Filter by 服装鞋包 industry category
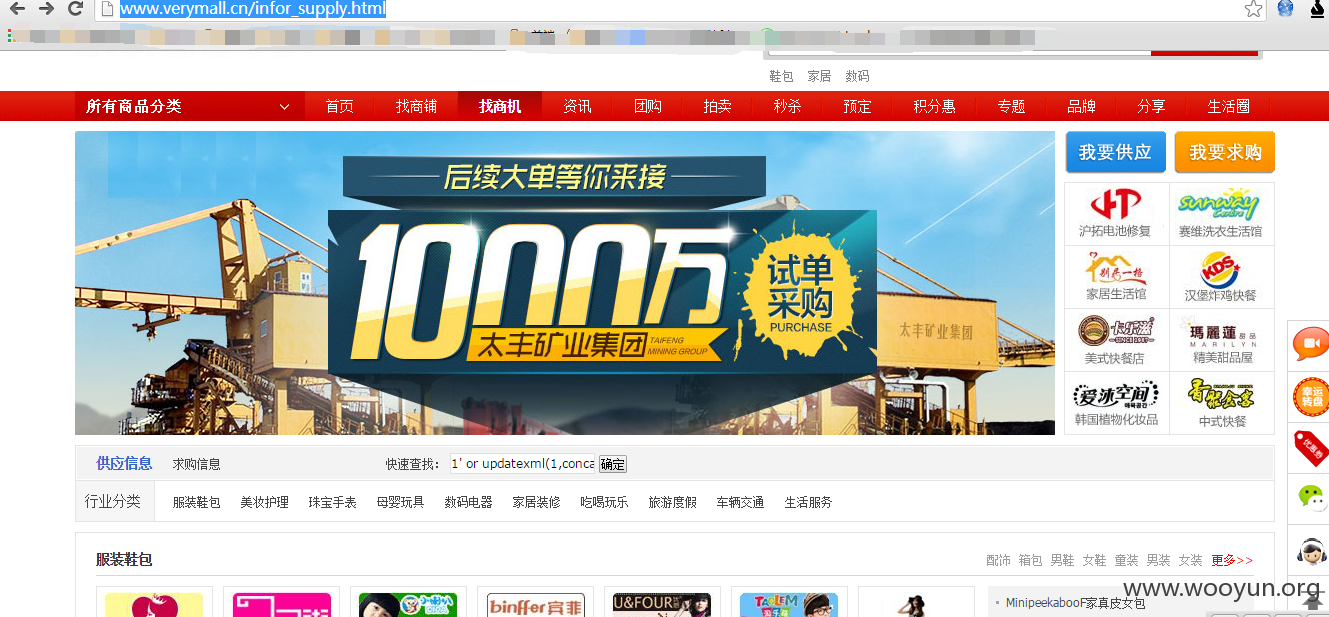The width and height of the screenshot is (1329, 617). click(196, 502)
